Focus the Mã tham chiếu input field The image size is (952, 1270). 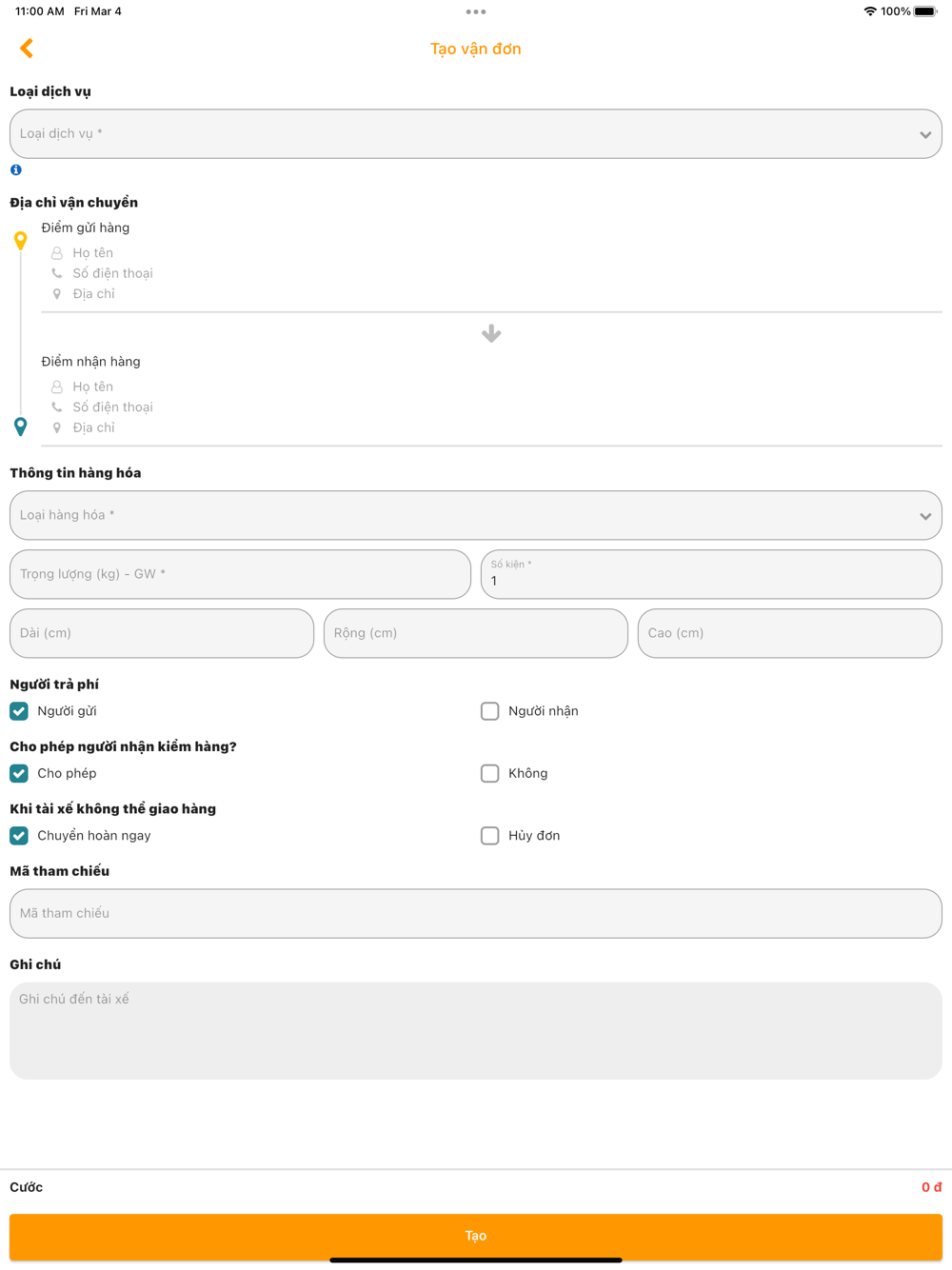(x=476, y=914)
